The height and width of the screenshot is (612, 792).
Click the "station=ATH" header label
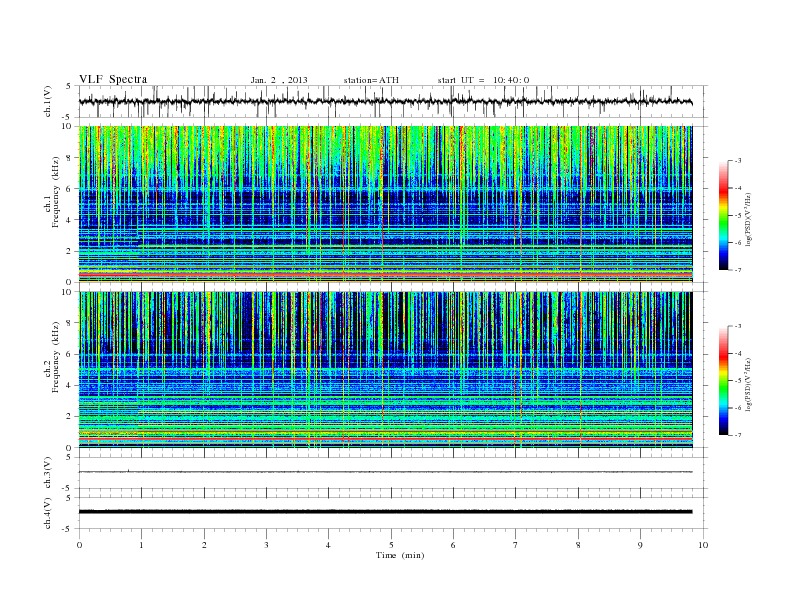[x=371, y=80]
